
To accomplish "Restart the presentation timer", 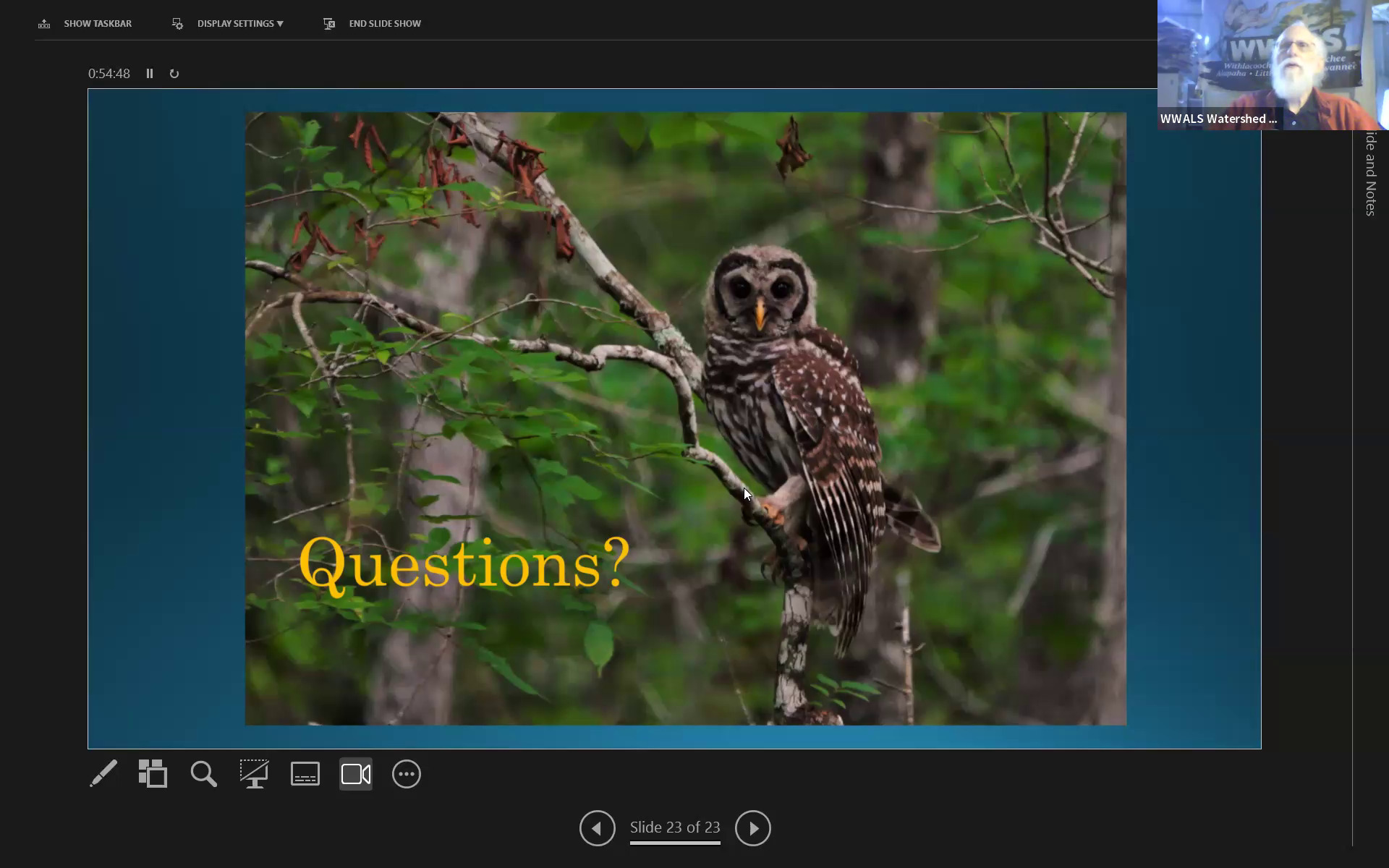I will click(x=174, y=74).
